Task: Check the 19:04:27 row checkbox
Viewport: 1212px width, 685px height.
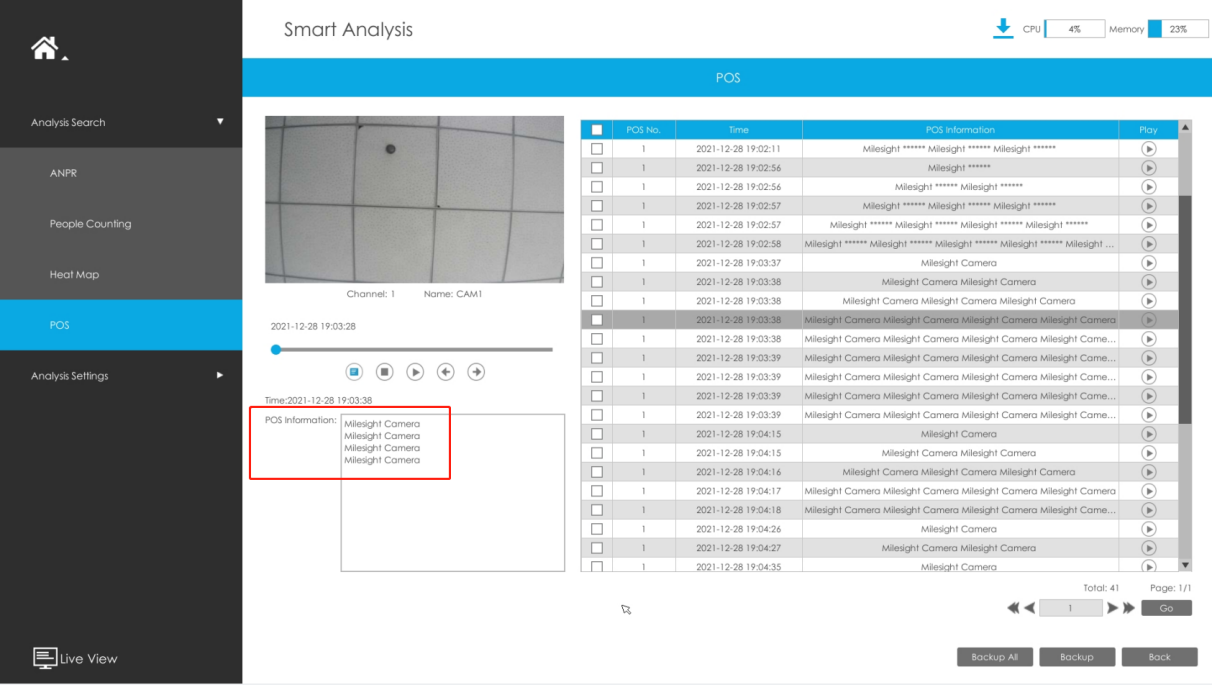Action: point(597,548)
